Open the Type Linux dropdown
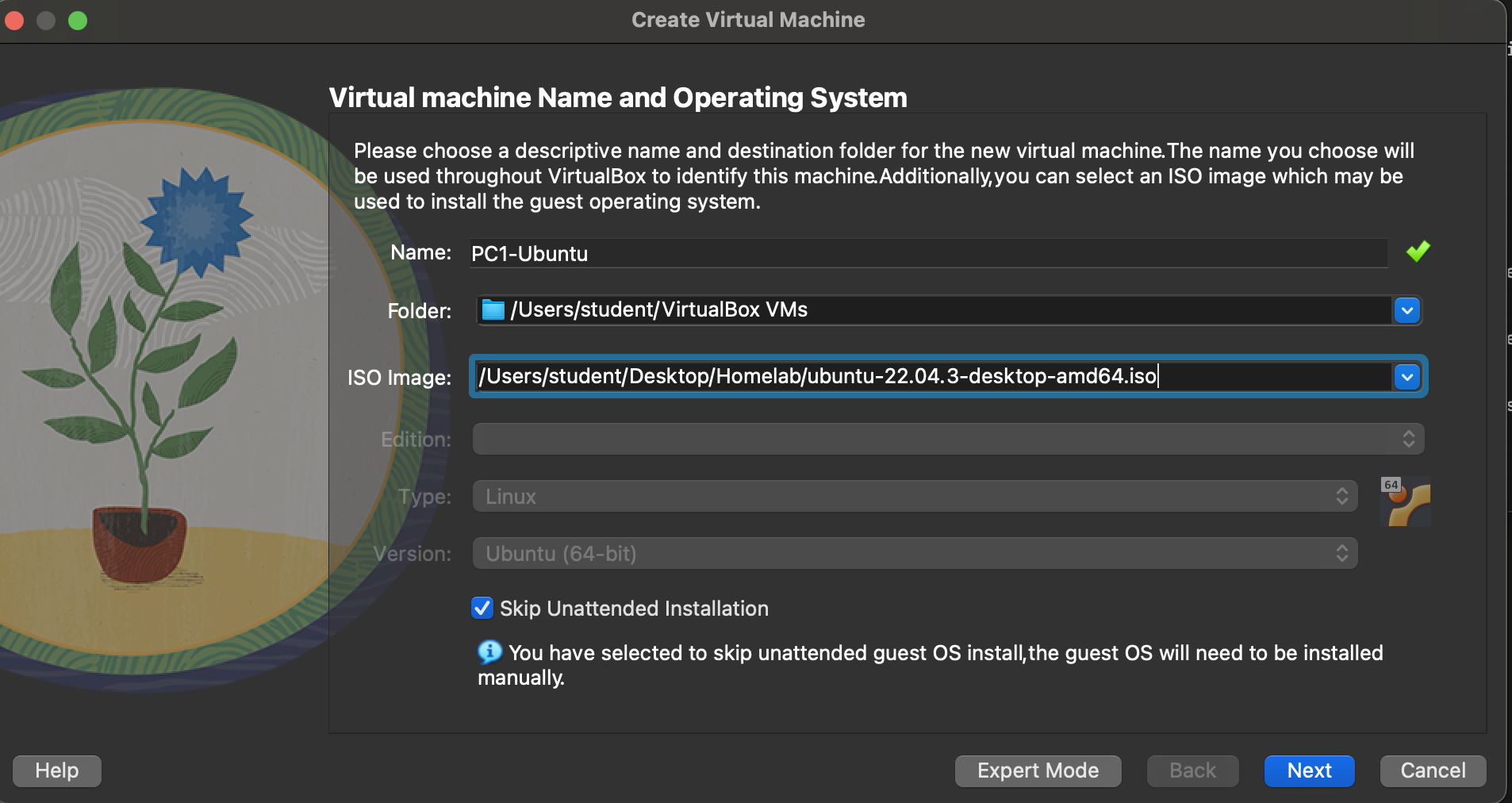This screenshot has width=1512, height=803. 915,497
